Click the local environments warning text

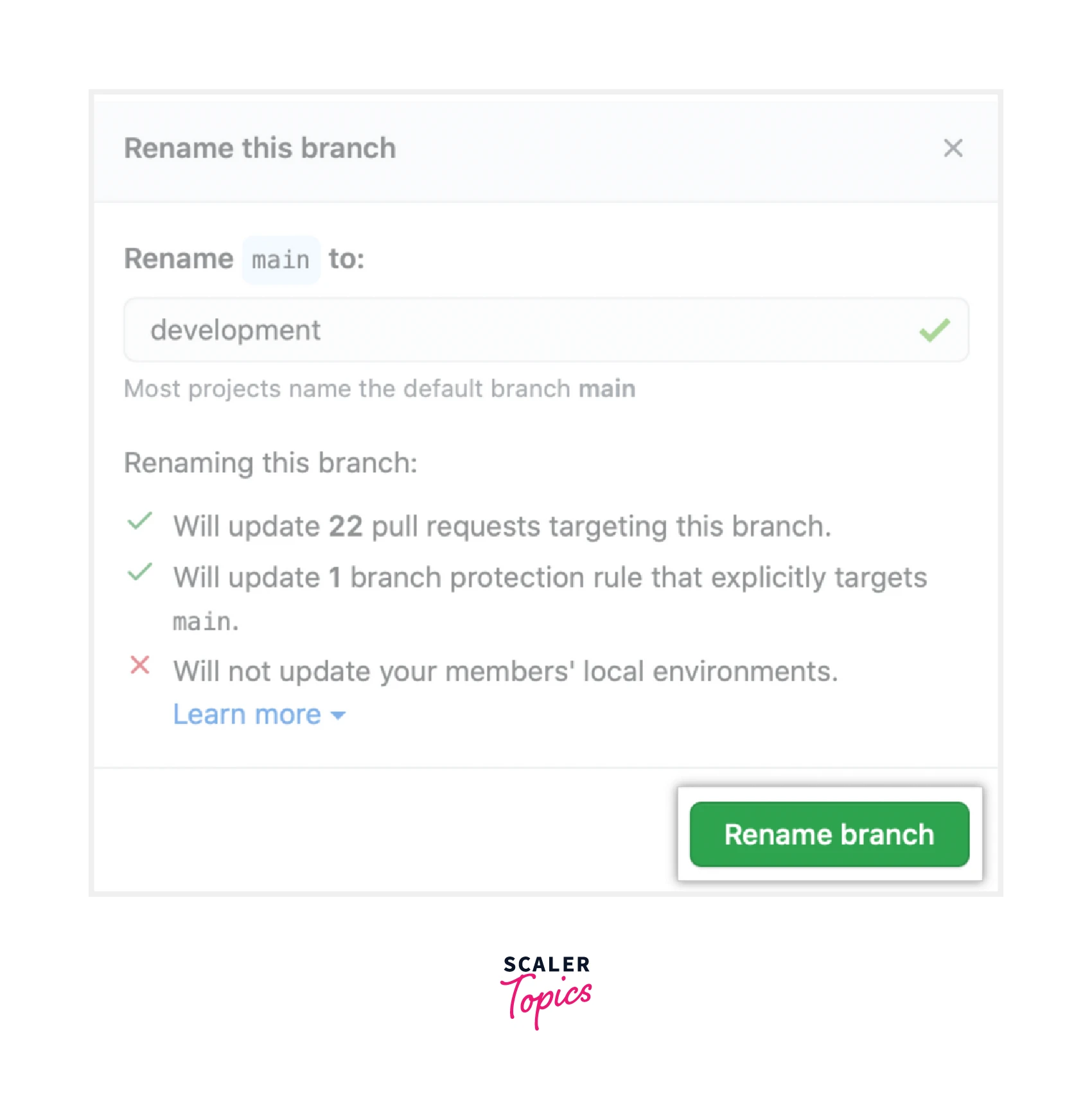coord(506,671)
